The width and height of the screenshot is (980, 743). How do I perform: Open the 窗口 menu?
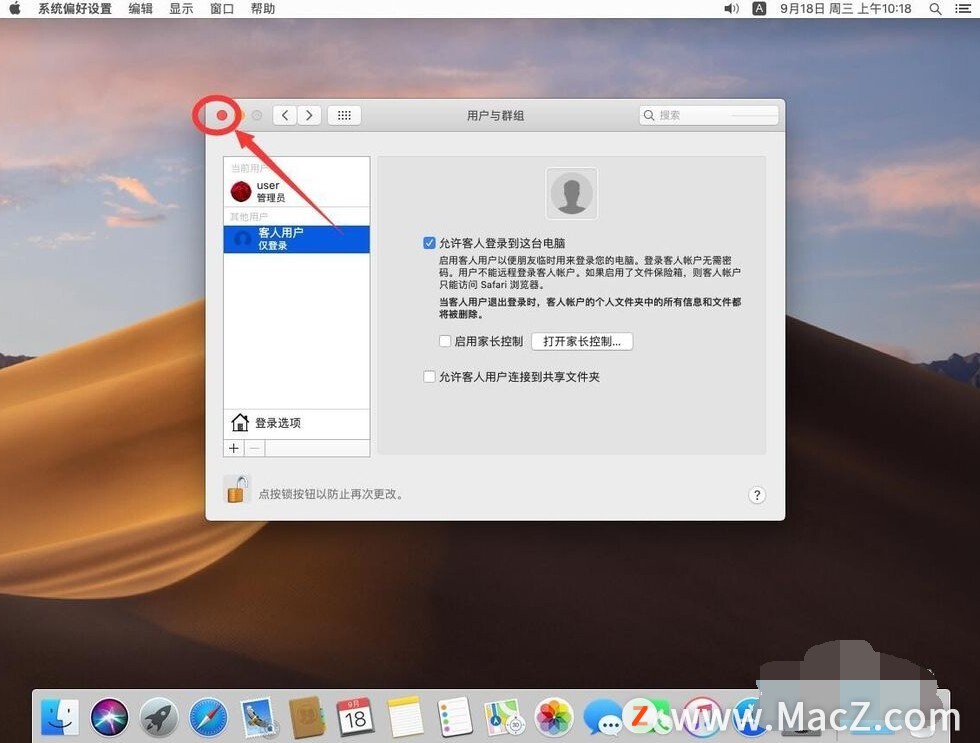pos(222,9)
